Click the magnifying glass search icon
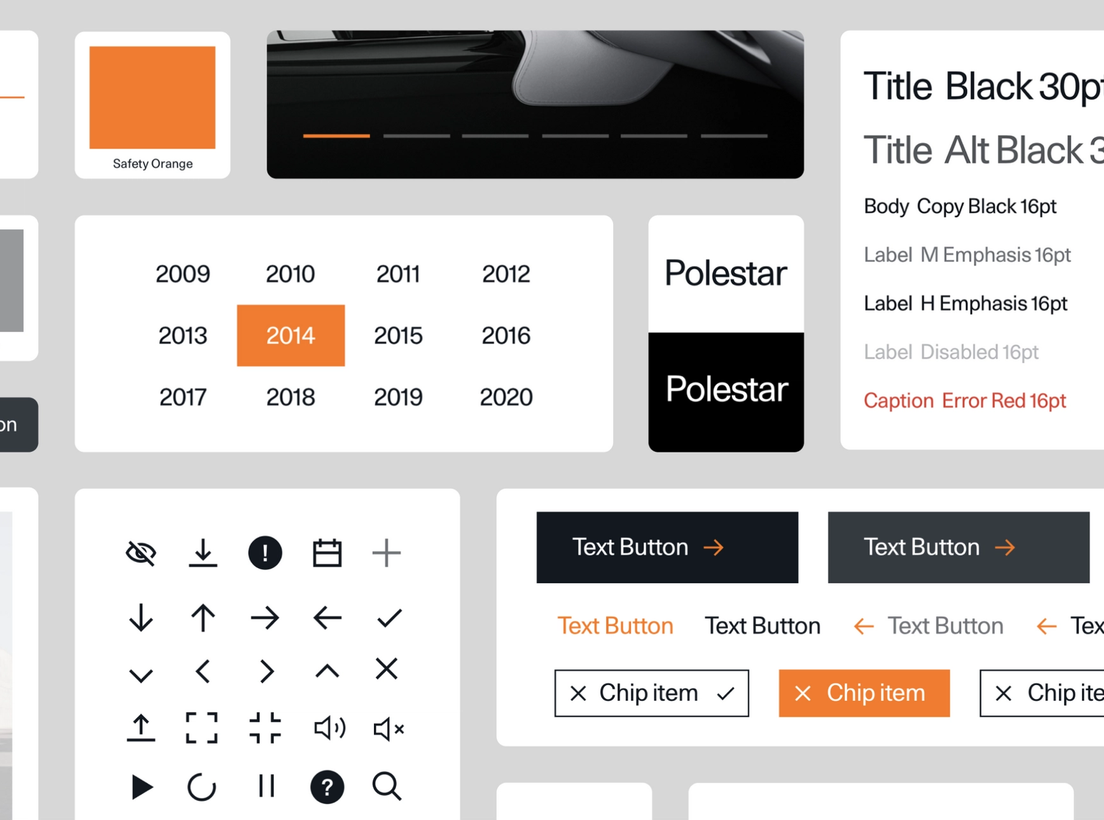1104x820 pixels. [x=387, y=787]
